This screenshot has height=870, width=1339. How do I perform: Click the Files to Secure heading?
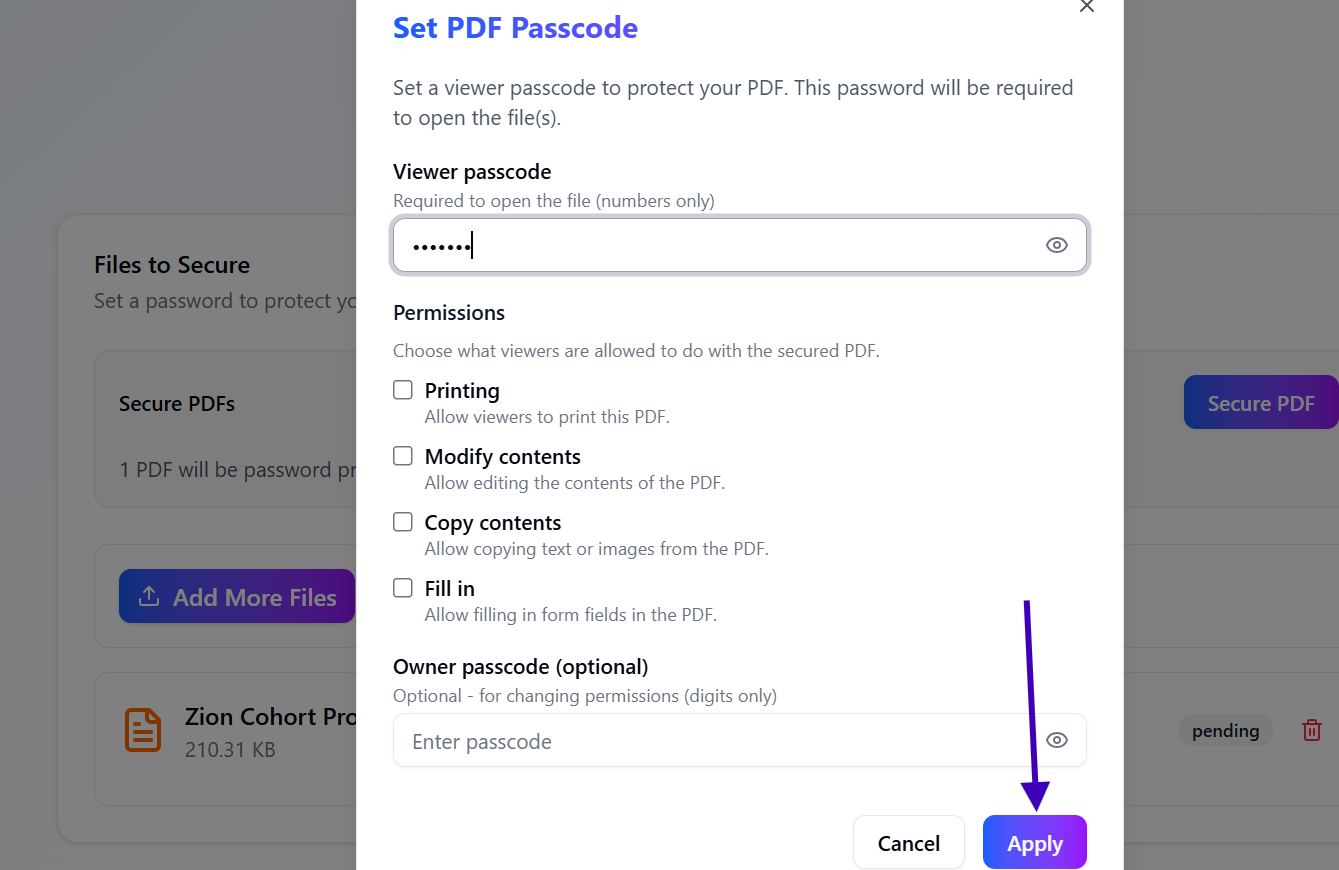coord(171,264)
